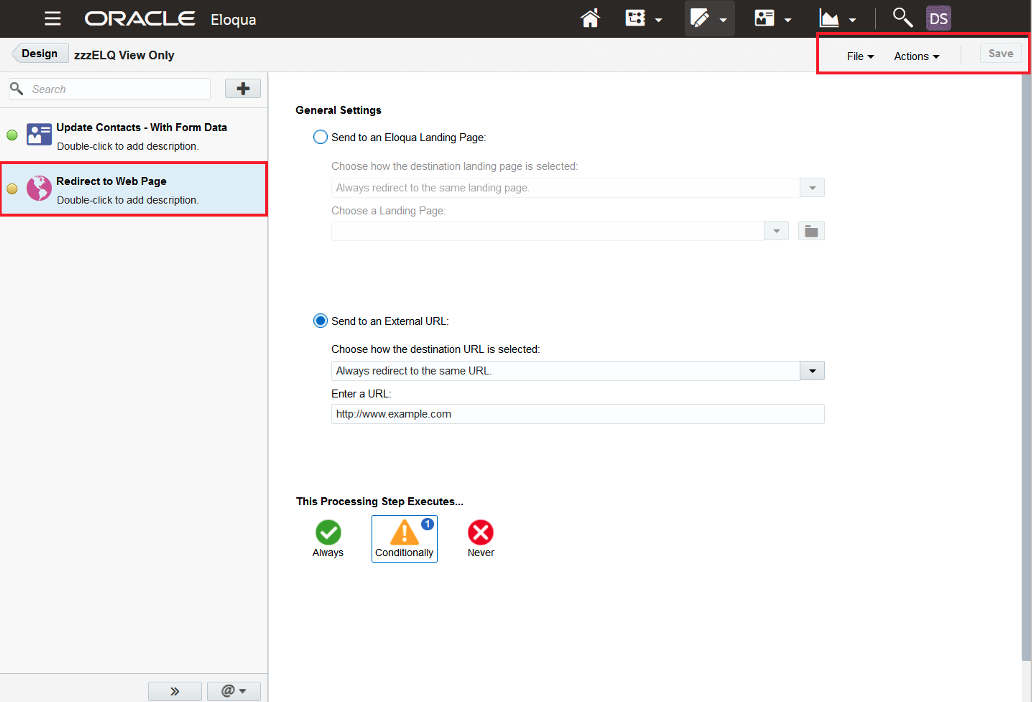
Task: Open the Actions menu
Action: pos(915,56)
